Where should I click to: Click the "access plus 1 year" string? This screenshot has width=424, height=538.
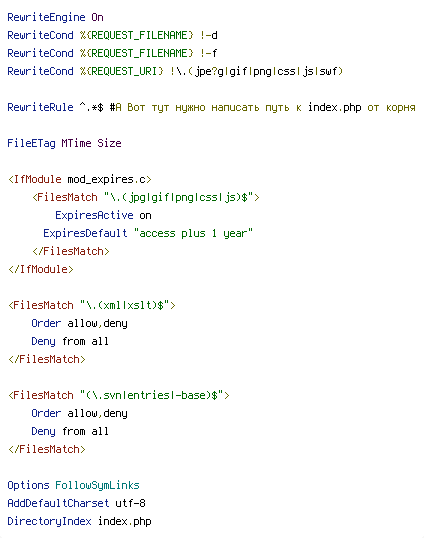point(193,233)
